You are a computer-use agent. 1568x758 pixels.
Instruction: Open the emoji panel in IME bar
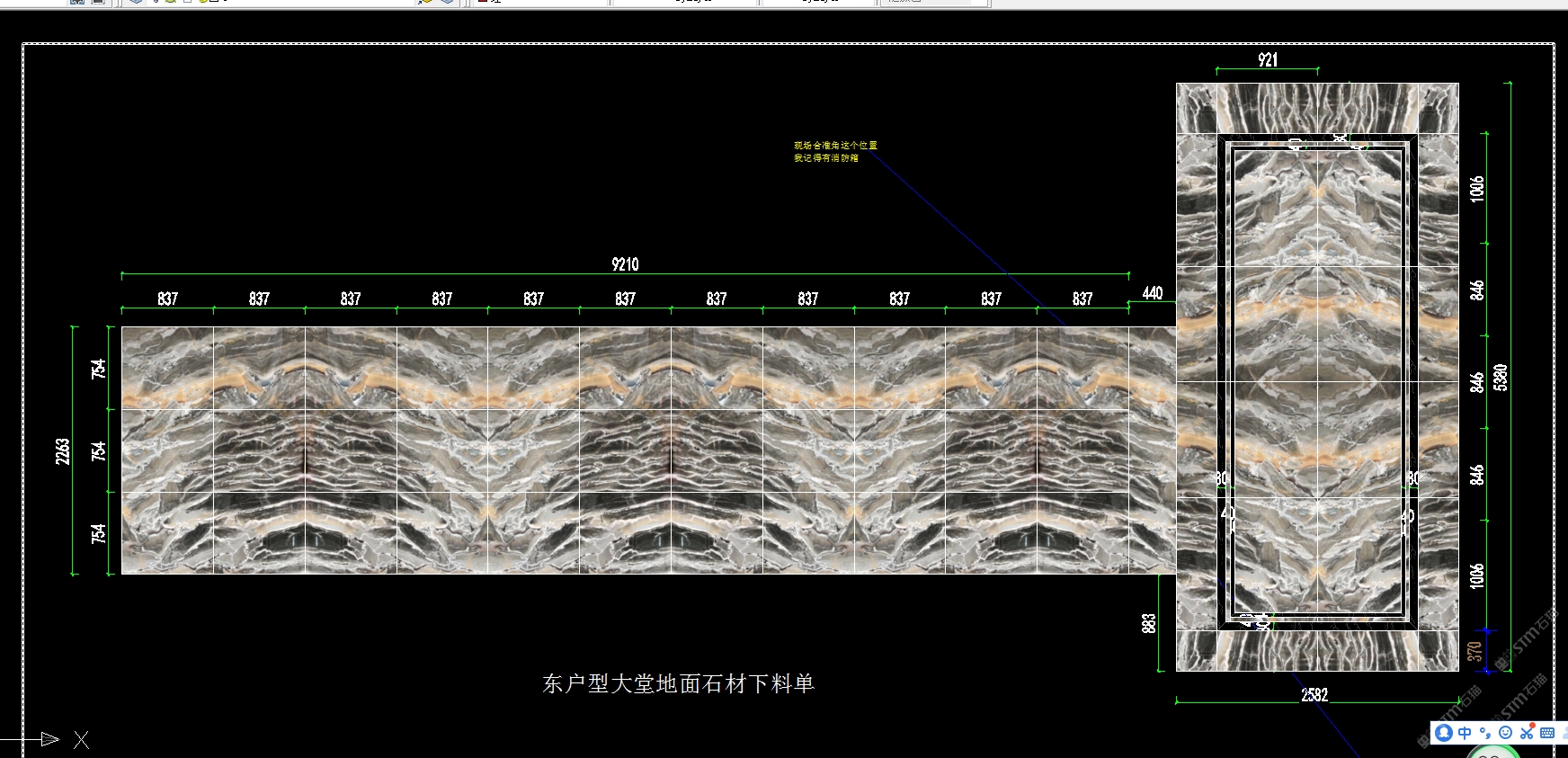(x=1506, y=733)
